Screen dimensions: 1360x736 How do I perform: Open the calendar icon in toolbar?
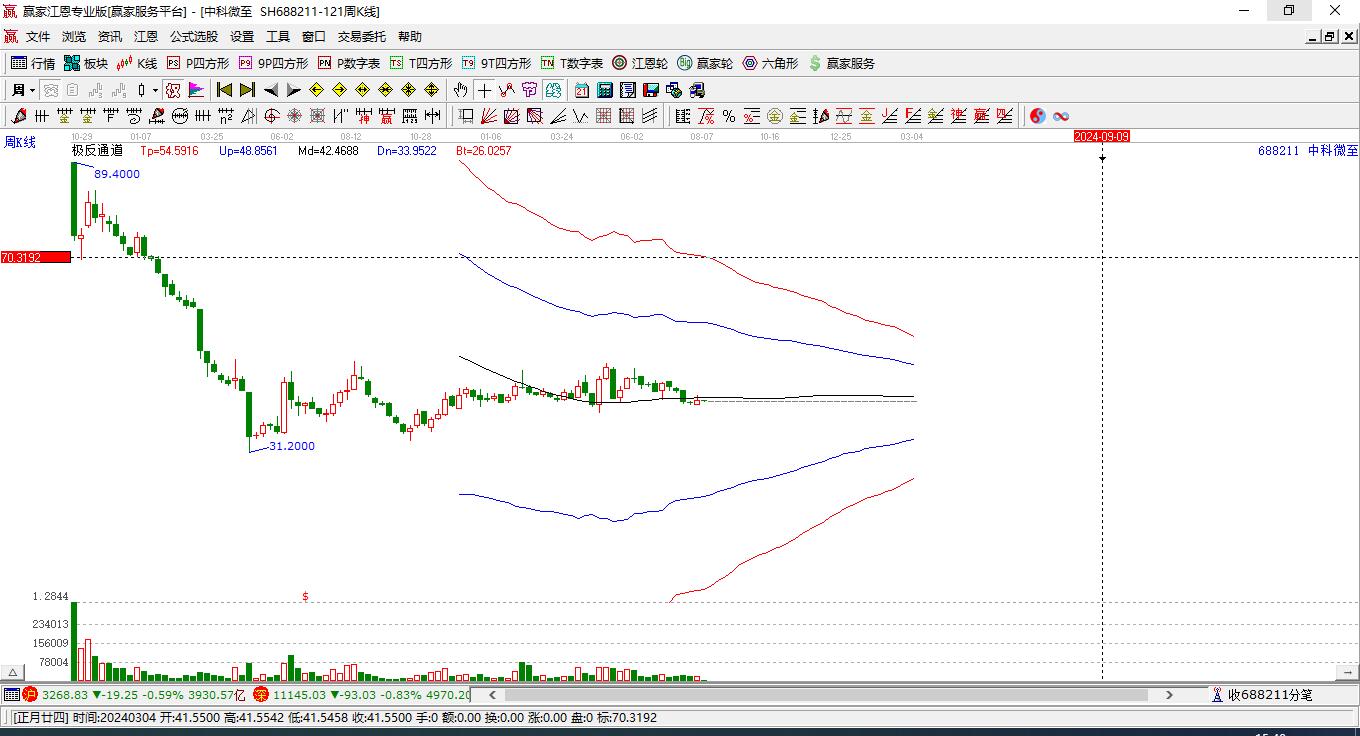click(x=582, y=90)
